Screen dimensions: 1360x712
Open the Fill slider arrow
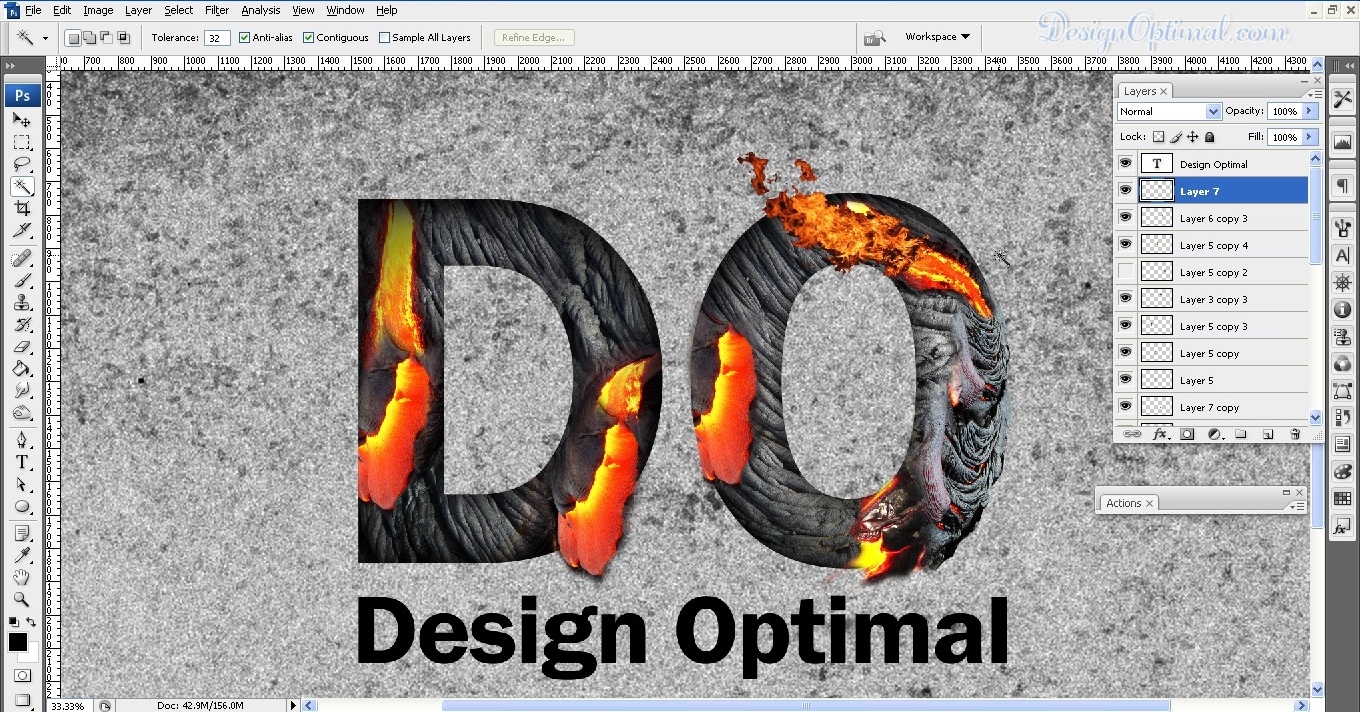tap(1310, 137)
